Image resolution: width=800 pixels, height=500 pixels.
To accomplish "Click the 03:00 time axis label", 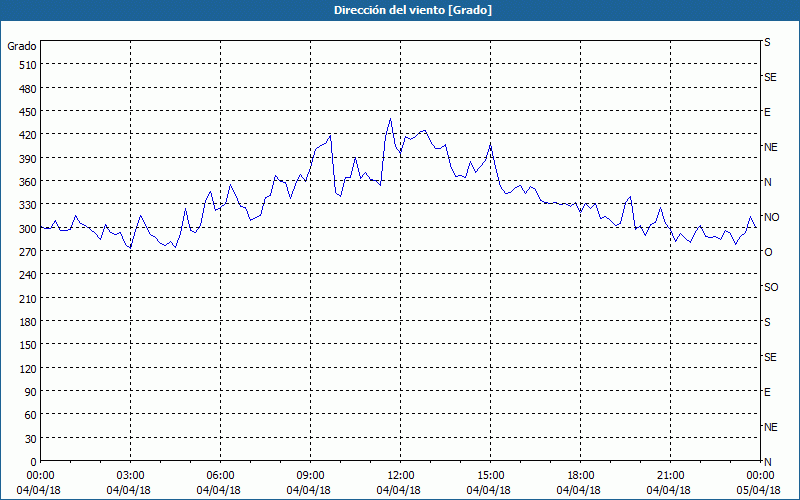I will 131,476.
